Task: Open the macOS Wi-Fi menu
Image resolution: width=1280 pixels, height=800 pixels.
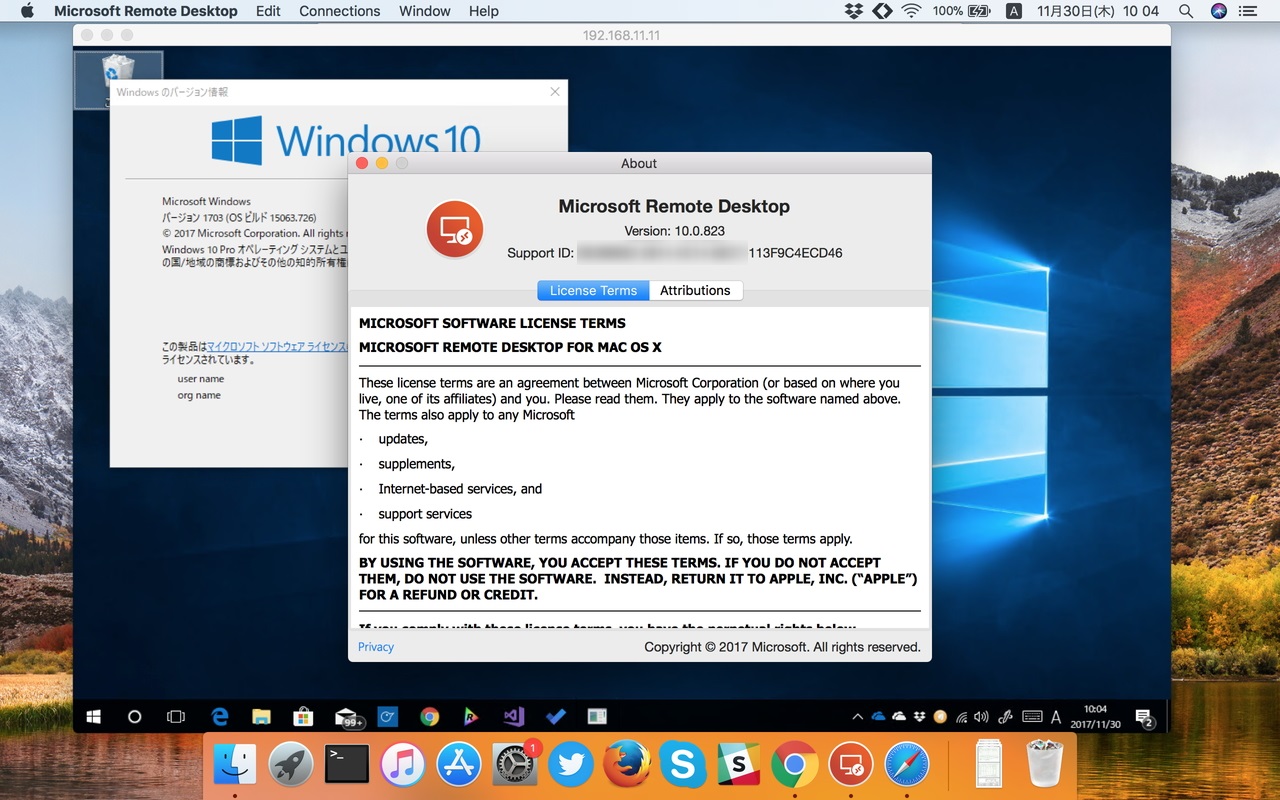Action: click(911, 11)
